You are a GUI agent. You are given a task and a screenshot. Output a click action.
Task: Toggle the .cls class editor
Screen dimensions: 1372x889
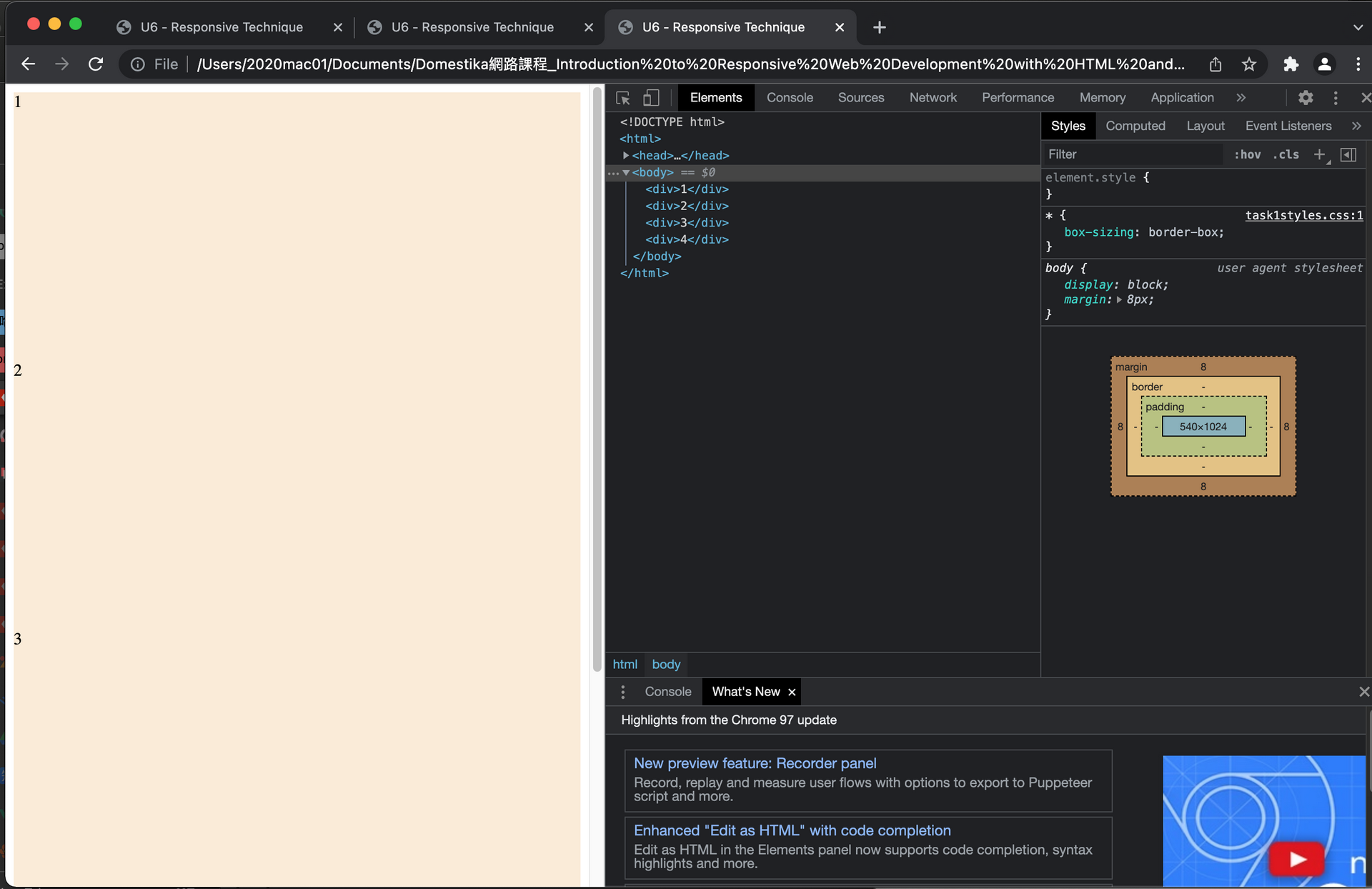coord(1286,154)
